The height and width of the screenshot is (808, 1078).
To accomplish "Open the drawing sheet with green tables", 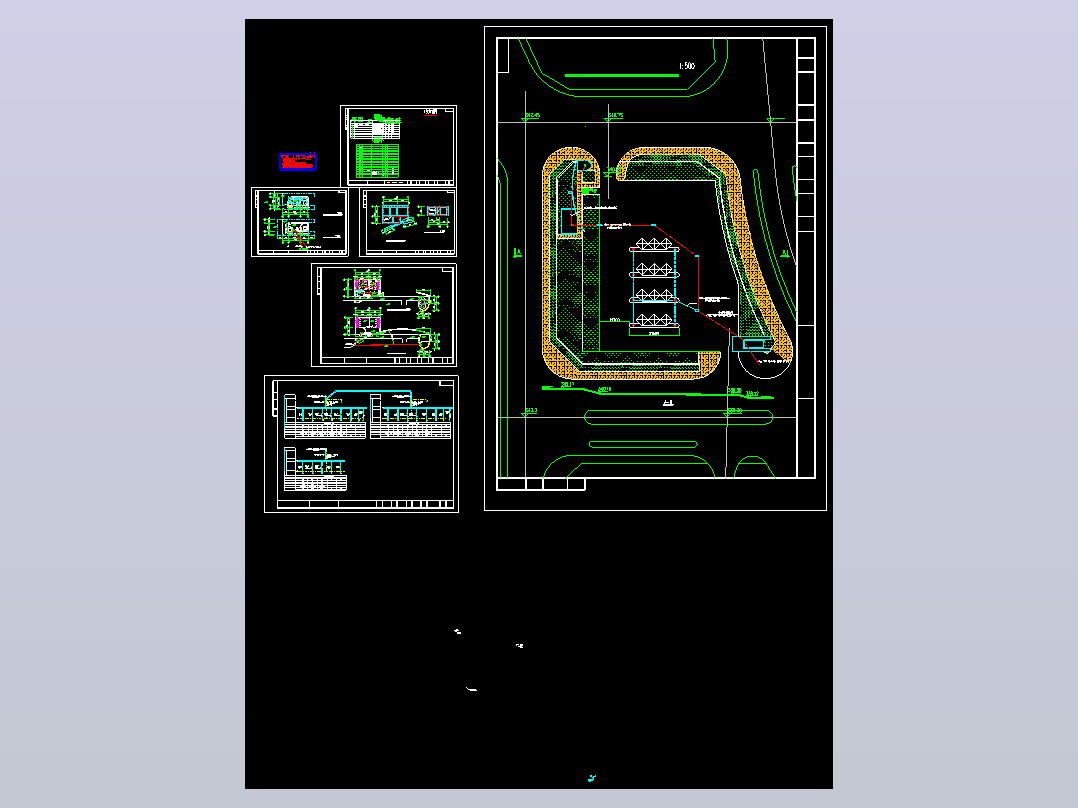I will pos(399,146).
